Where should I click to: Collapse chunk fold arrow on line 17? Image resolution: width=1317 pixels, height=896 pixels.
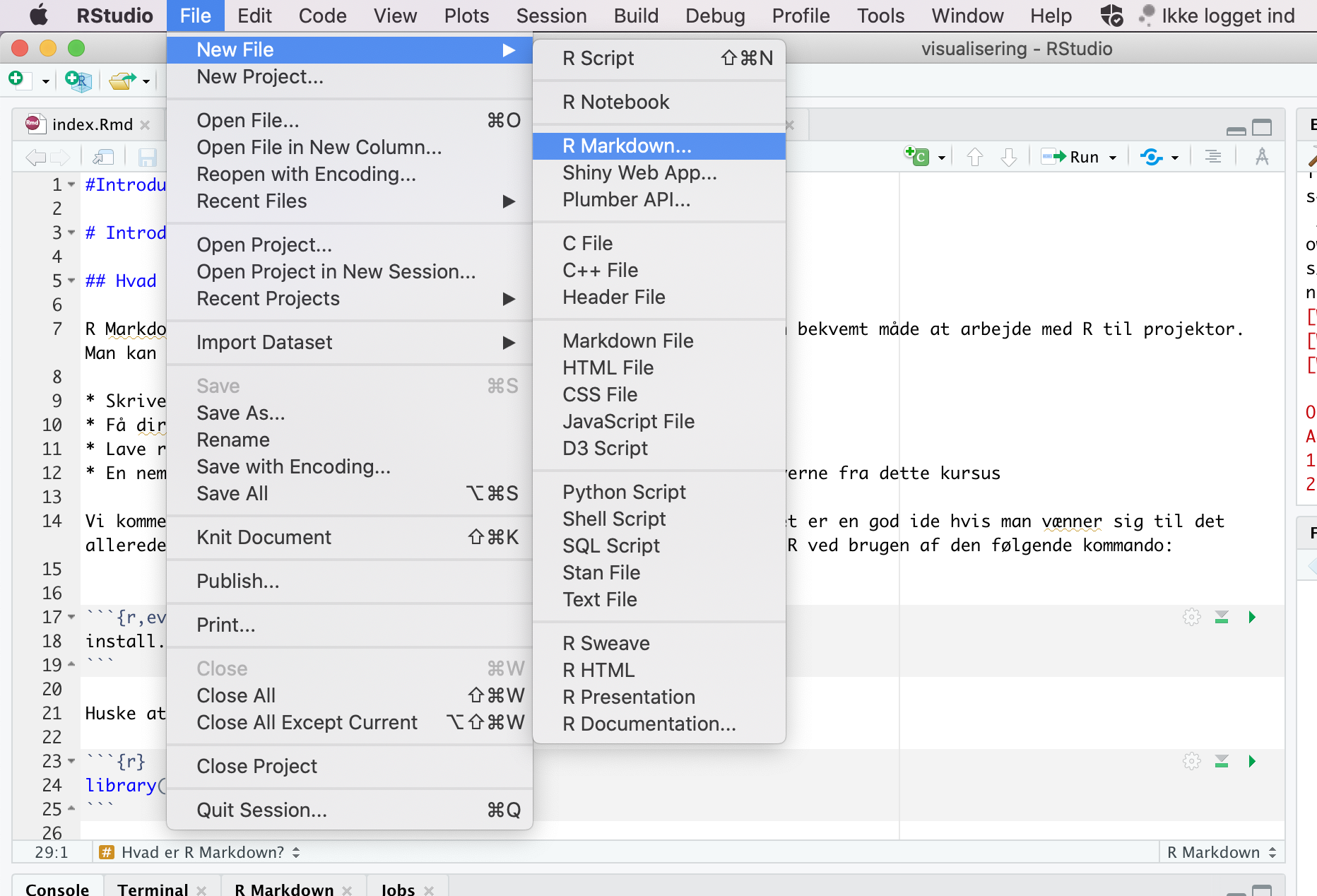tap(71, 617)
